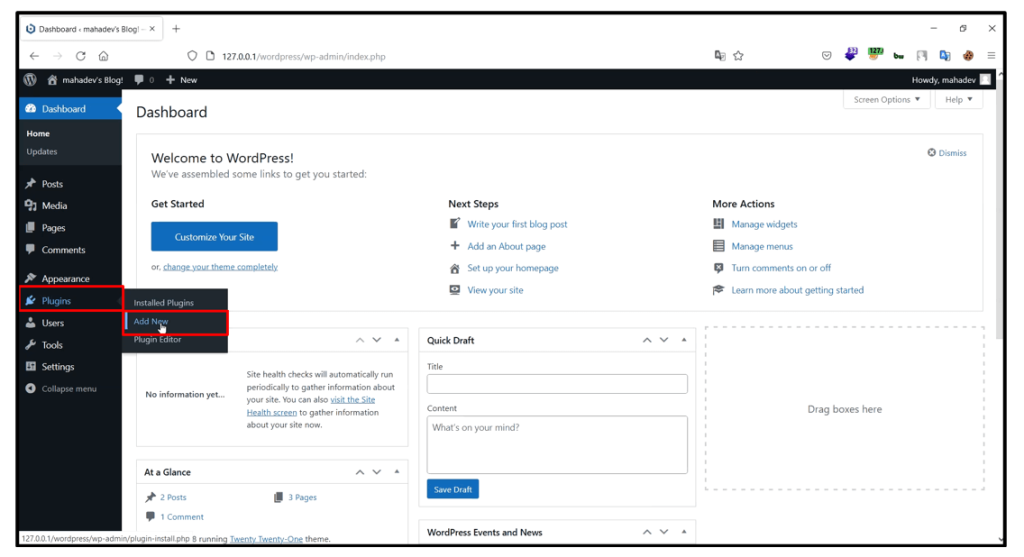Select Dashboard in sidebar
The width and height of the screenshot is (1024, 557).
click(x=71, y=109)
